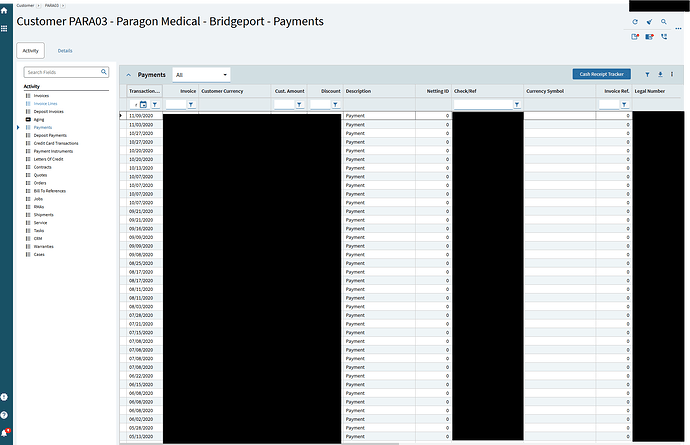This screenshot has width=690, height=445.
Task: Click the Check/Ref filter input field
Action: 483,104
